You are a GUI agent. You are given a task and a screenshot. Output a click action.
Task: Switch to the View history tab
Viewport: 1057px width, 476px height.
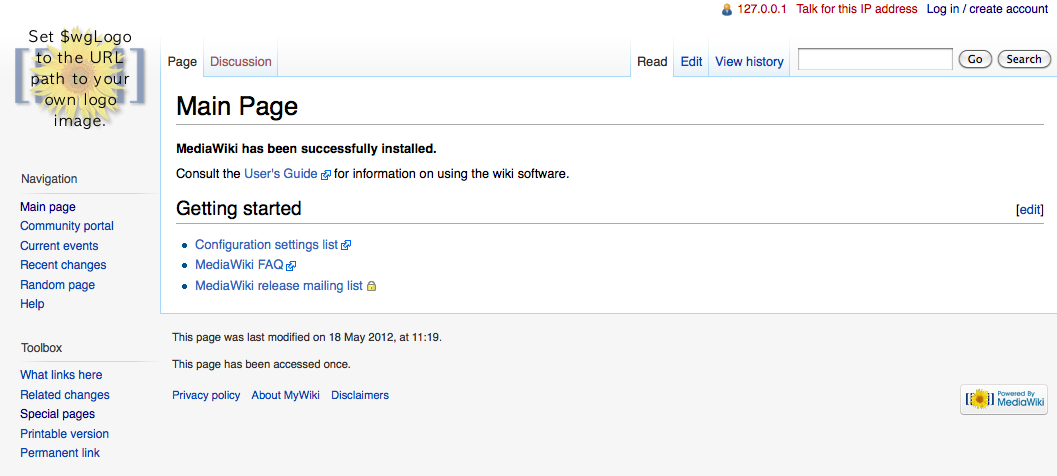click(x=749, y=62)
